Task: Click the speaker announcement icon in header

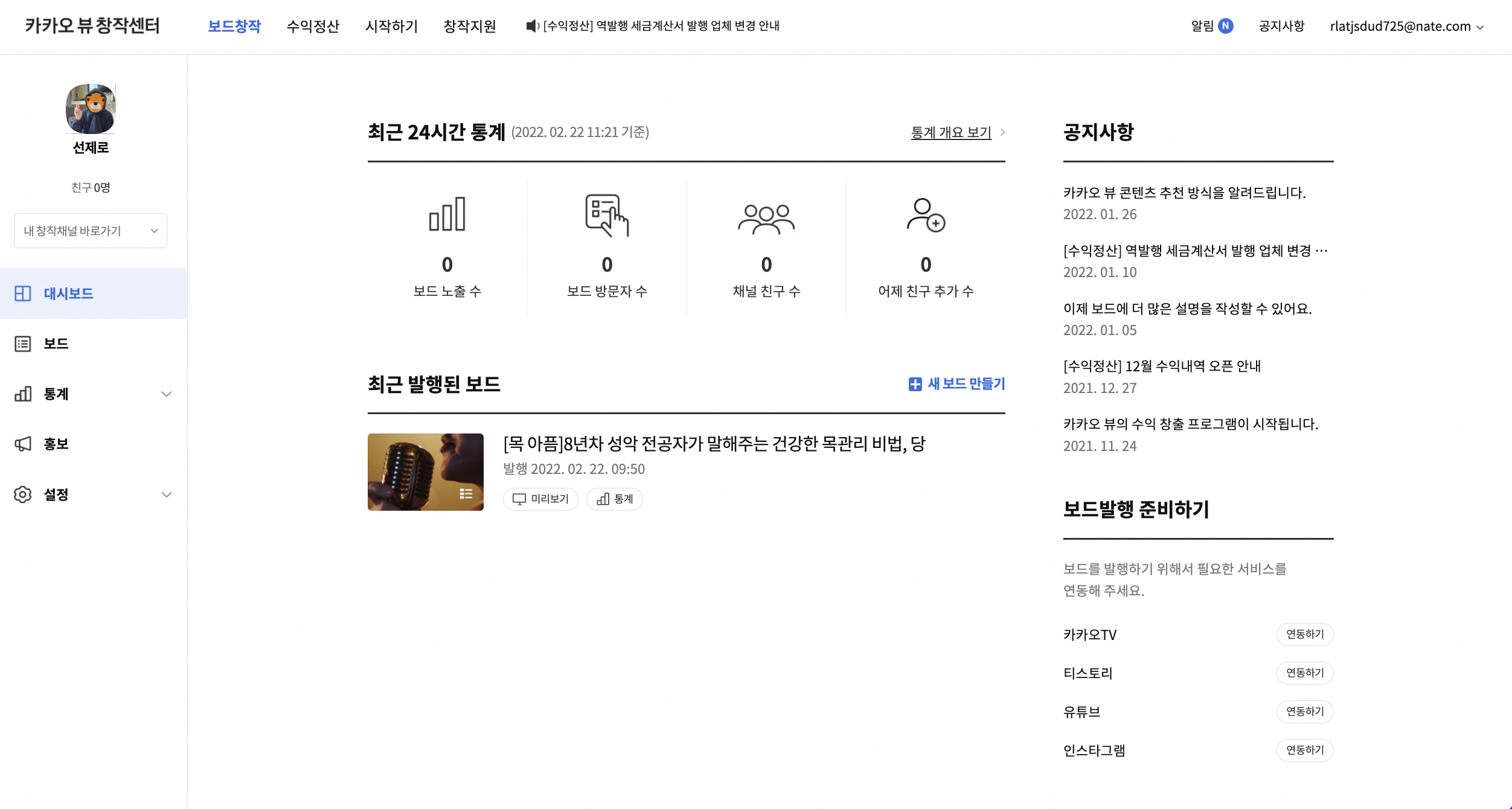Action: coord(533,26)
